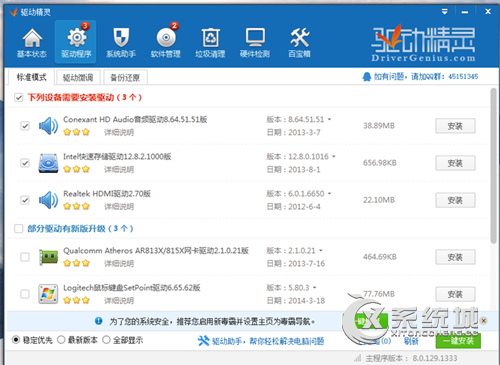Install the Realtek HDMI driver
Image resolution: width=500 pixels, height=365 pixels.
click(455, 200)
